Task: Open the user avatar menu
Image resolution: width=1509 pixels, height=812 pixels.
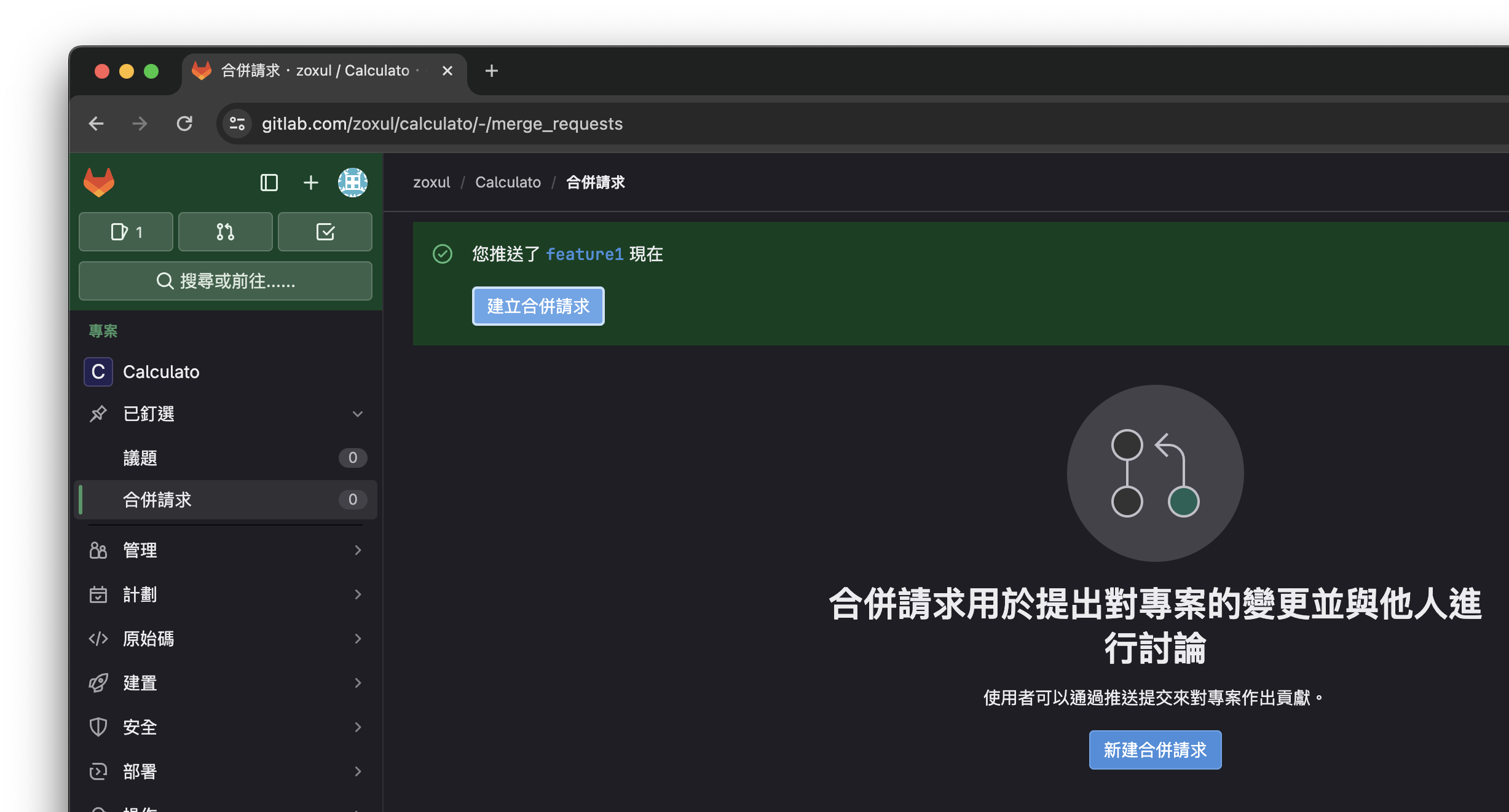Action: (353, 183)
